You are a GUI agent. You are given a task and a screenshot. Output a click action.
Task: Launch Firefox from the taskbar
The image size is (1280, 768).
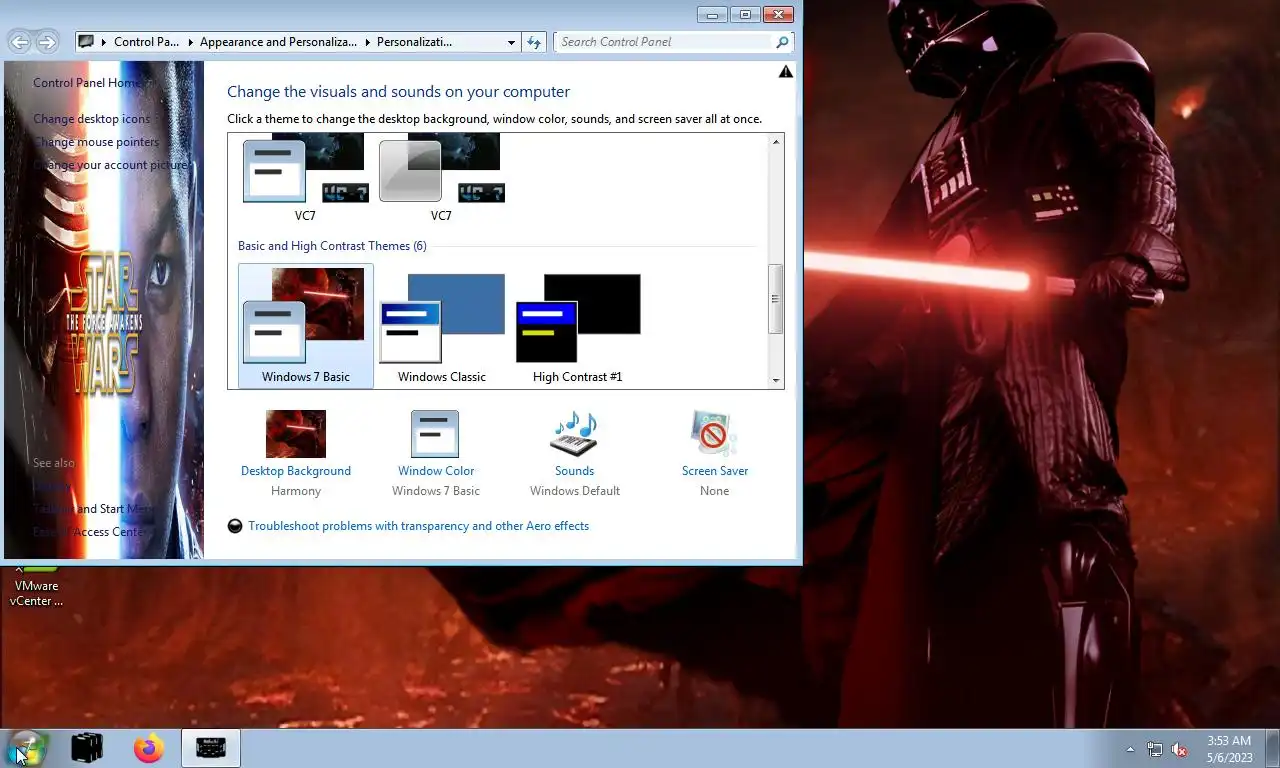coord(148,748)
